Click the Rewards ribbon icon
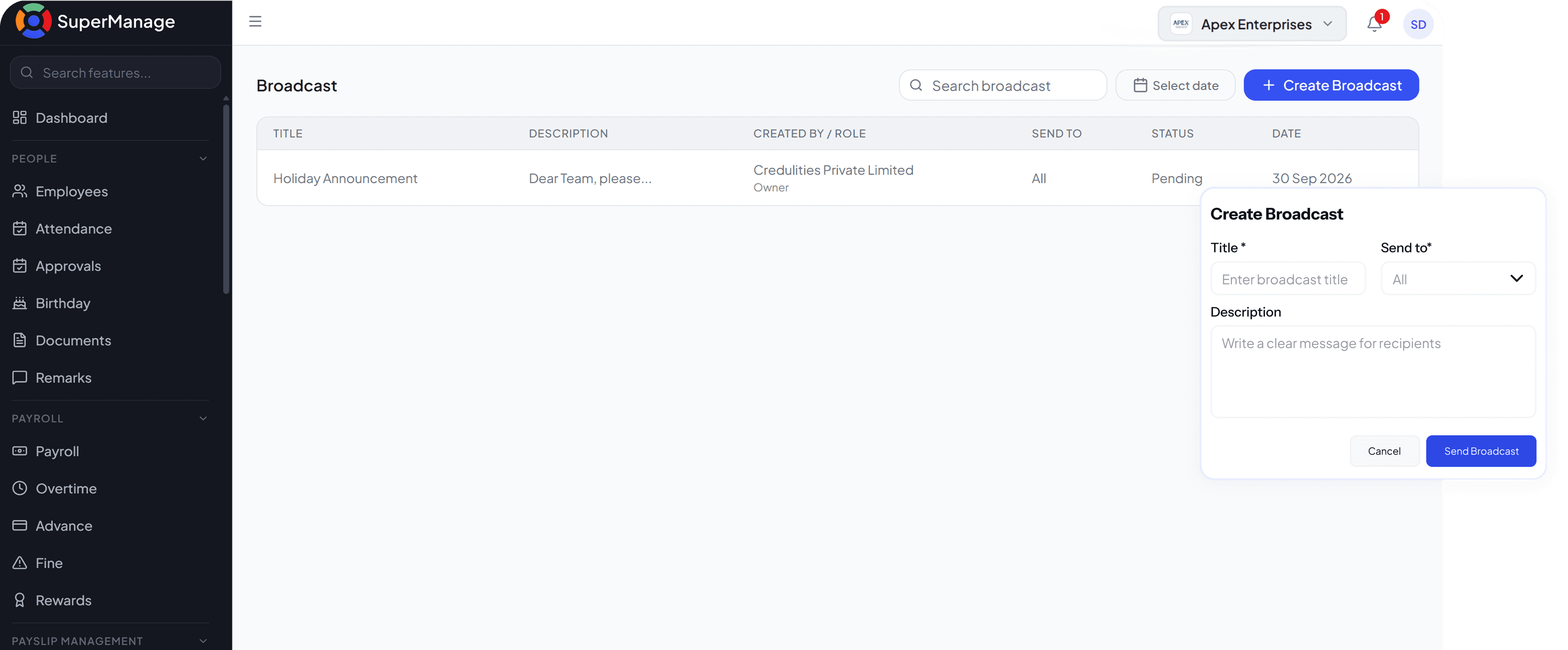The width and height of the screenshot is (1568, 650). click(20, 599)
